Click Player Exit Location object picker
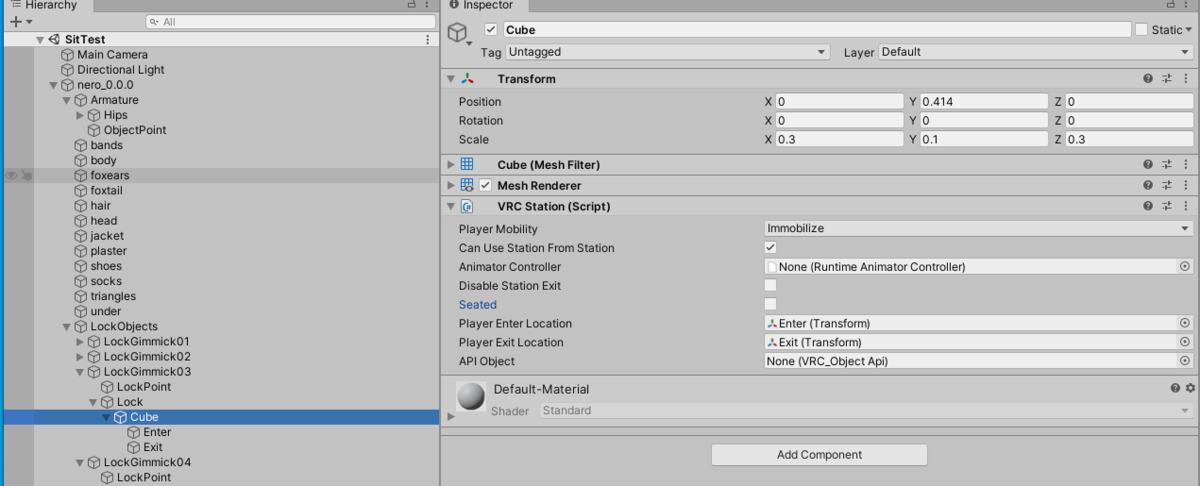The width and height of the screenshot is (1200, 486). (x=1185, y=343)
